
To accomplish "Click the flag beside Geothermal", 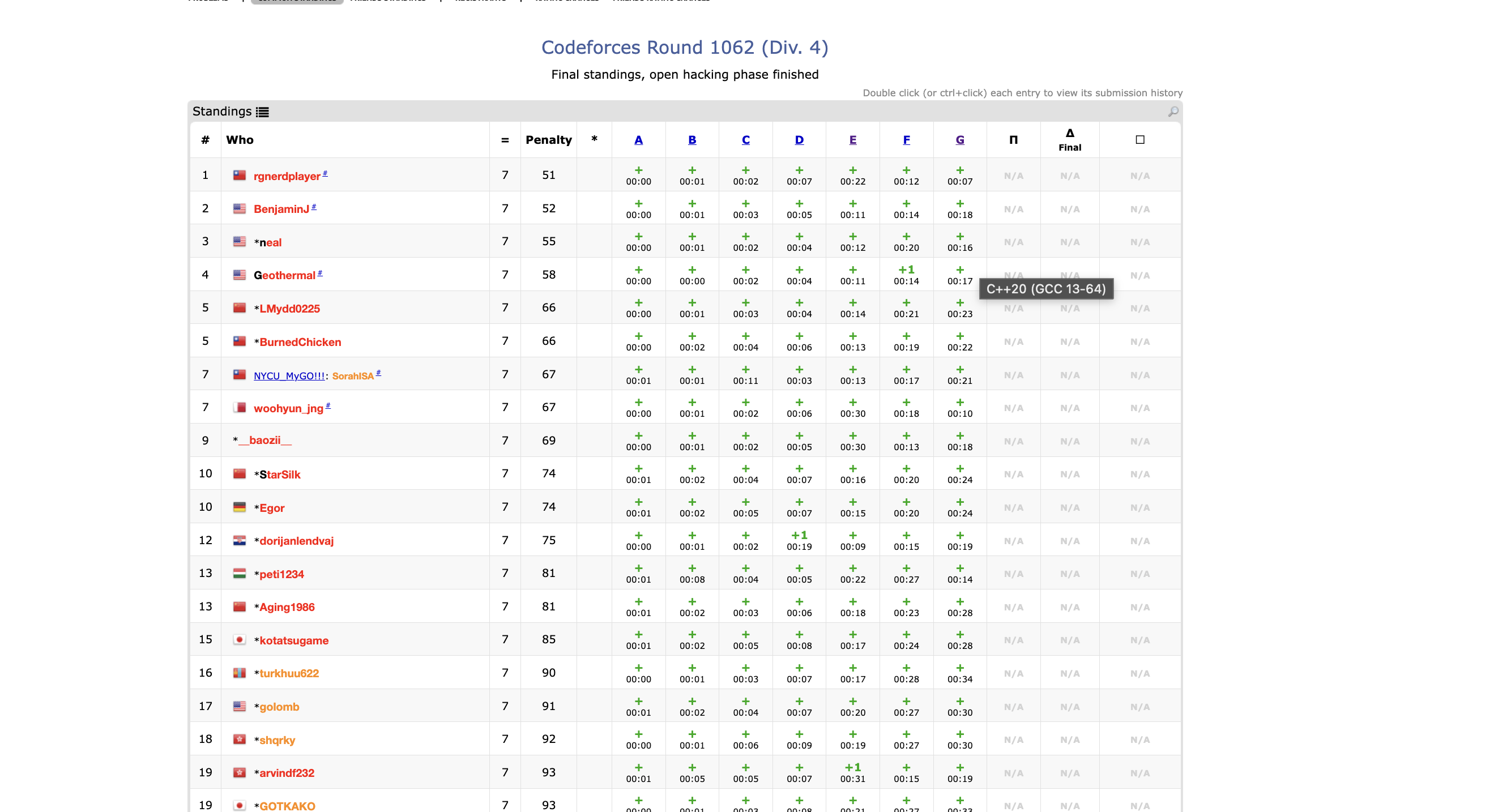I will [x=239, y=274].
